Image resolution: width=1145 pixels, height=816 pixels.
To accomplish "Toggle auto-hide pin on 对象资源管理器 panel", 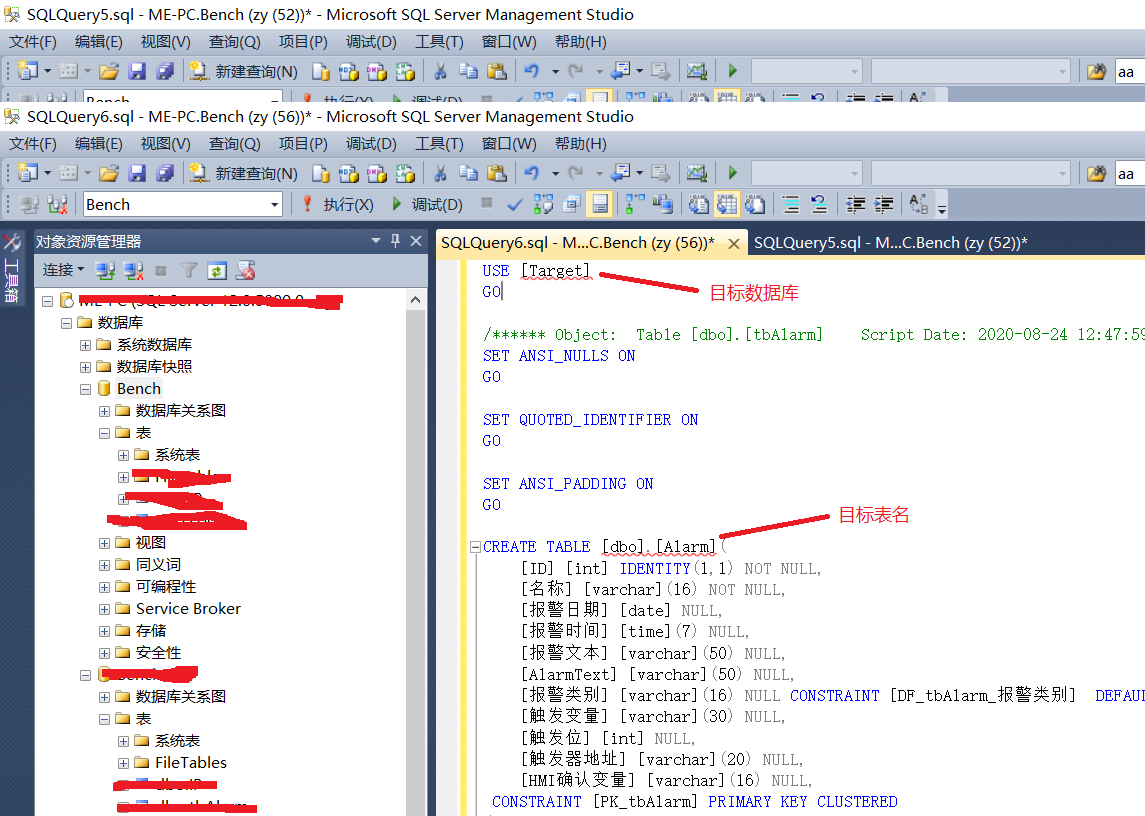I will [x=396, y=240].
